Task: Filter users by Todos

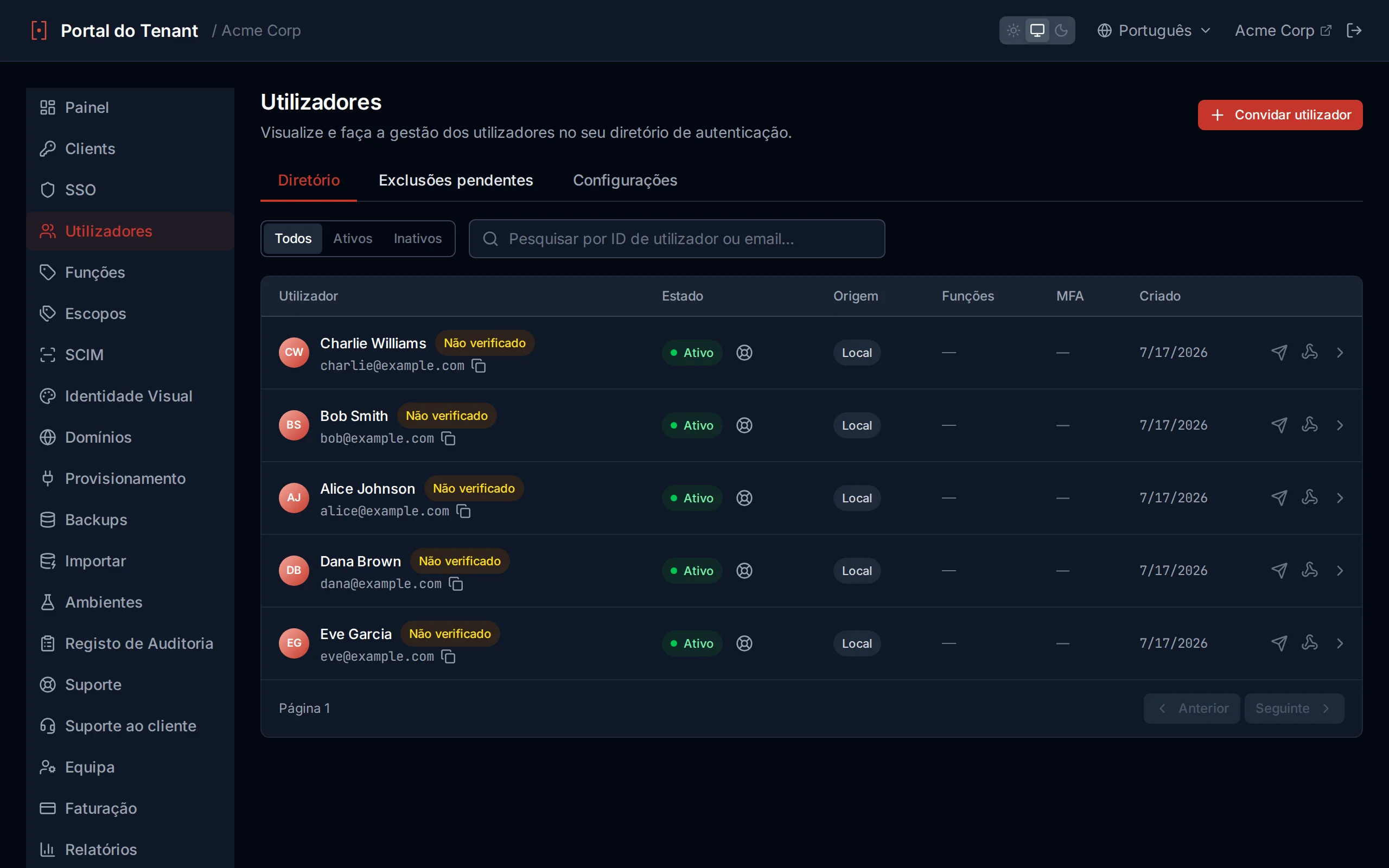Action: pyautogui.click(x=293, y=238)
